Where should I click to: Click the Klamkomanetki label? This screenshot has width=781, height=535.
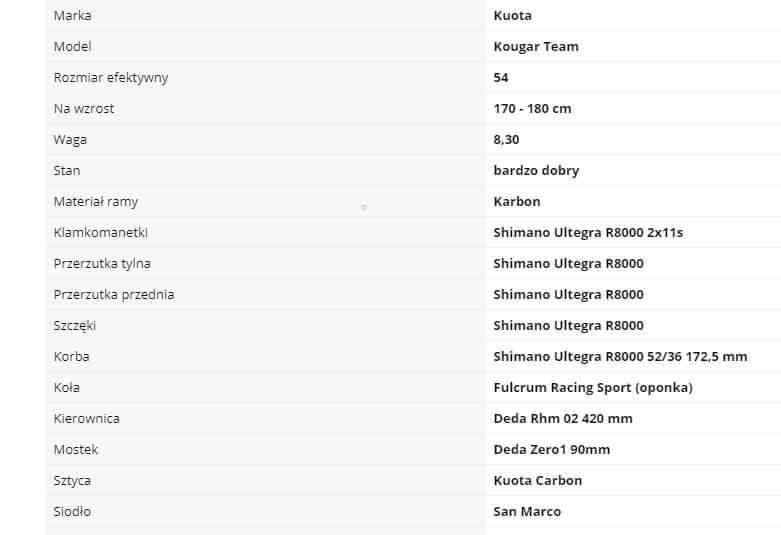tap(101, 233)
